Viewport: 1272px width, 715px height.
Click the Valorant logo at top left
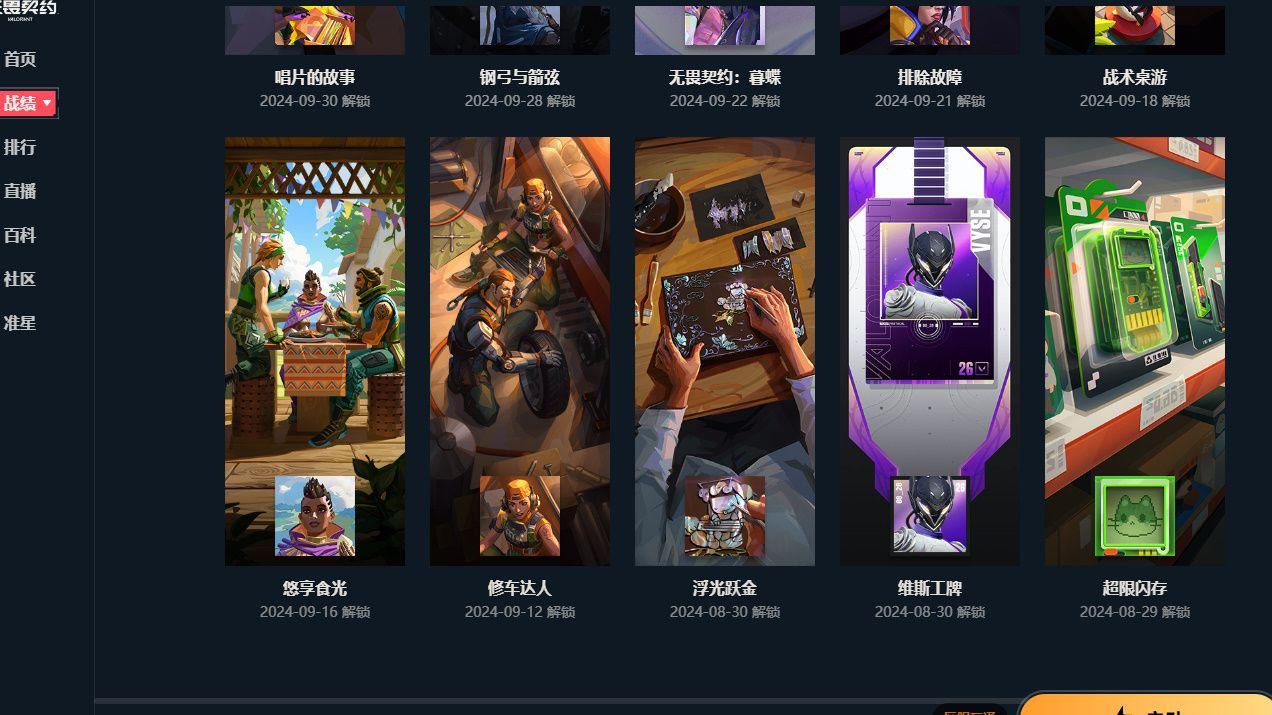pyautogui.click(x=28, y=8)
